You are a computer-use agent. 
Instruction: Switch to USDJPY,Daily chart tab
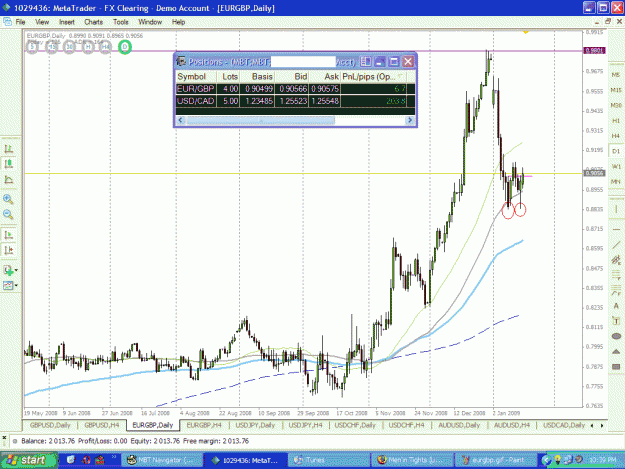click(x=255, y=425)
